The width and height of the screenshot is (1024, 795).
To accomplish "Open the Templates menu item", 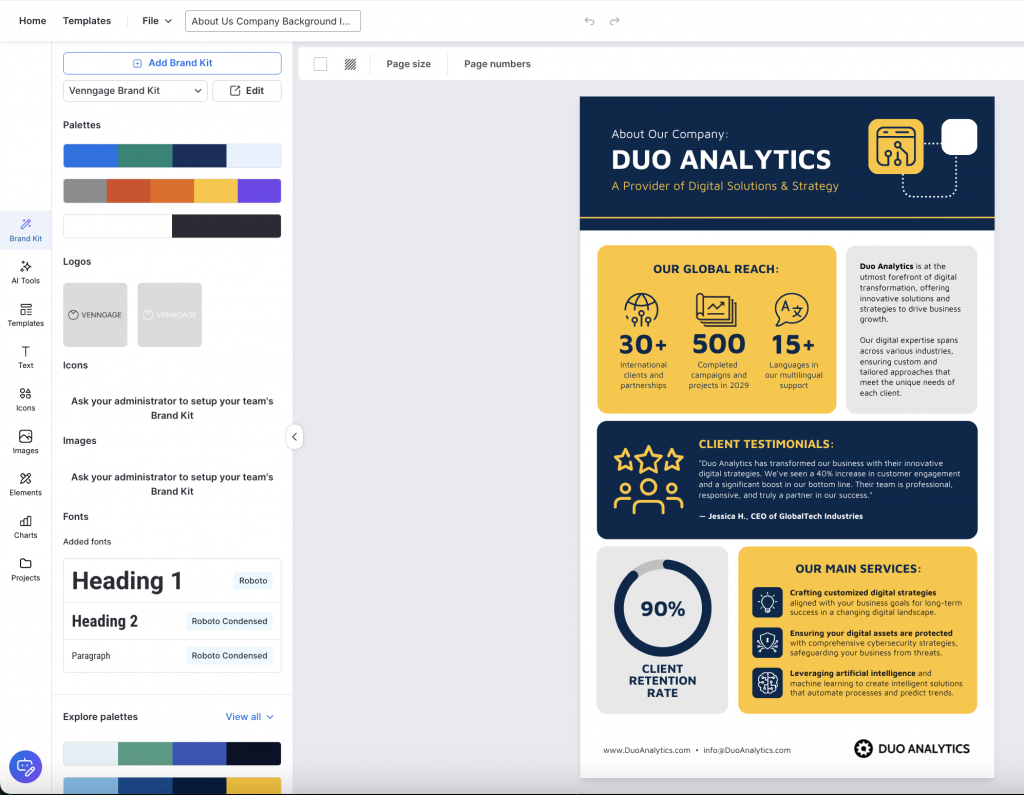I will 87,21.
